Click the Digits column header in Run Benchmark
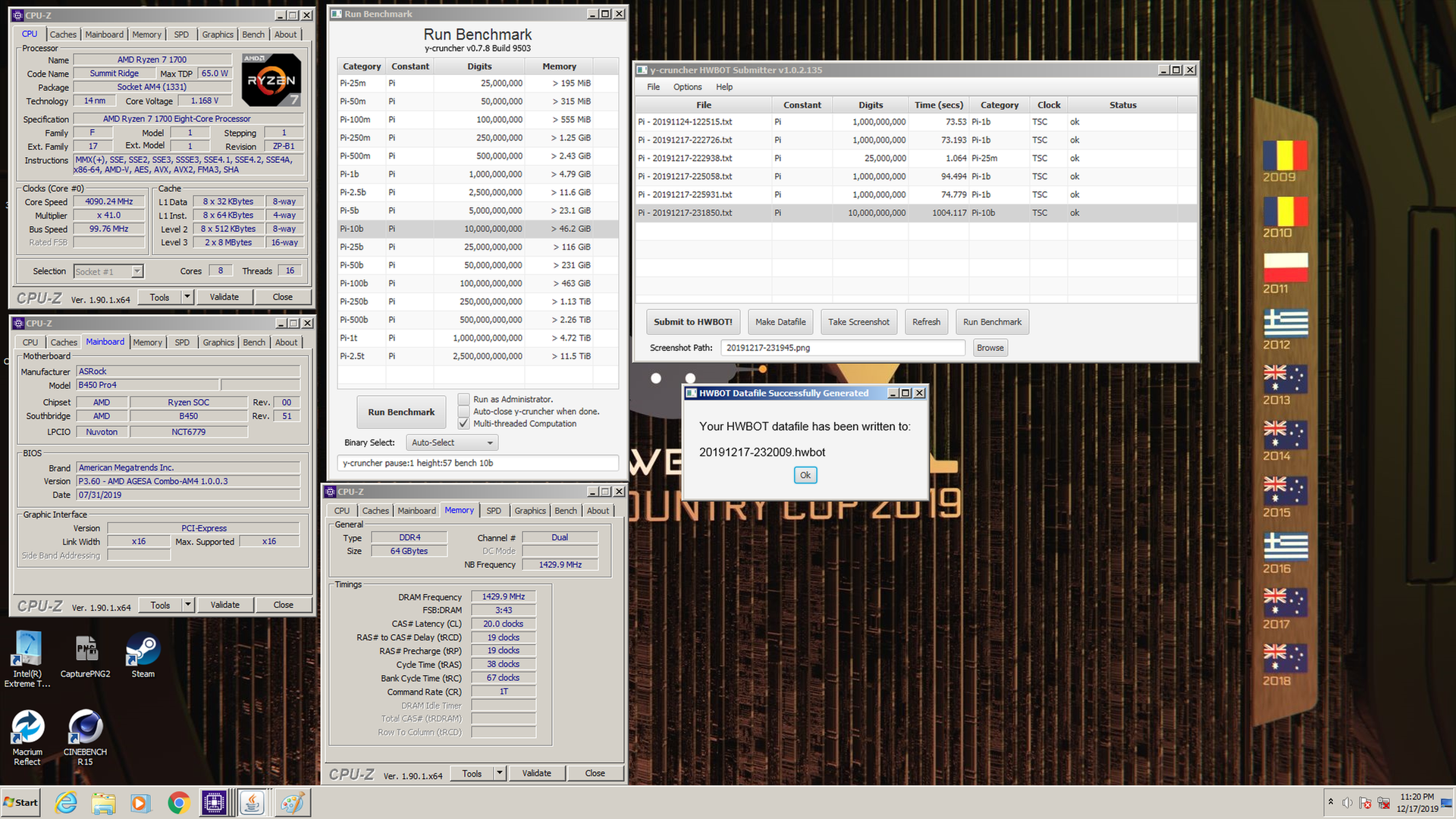Viewport: 1456px width, 819px height. coord(479,66)
